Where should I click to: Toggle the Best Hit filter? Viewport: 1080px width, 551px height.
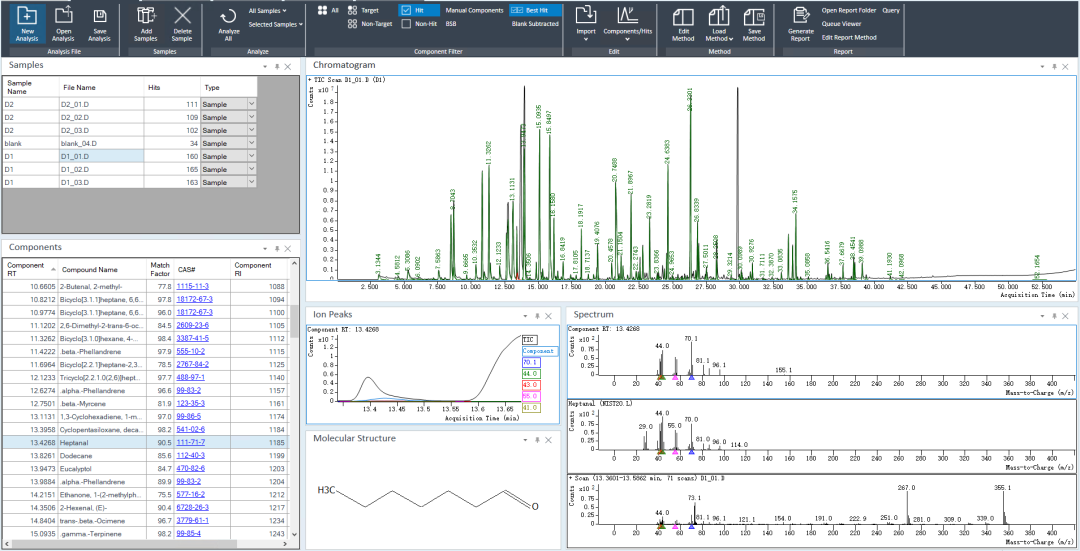tap(535, 10)
